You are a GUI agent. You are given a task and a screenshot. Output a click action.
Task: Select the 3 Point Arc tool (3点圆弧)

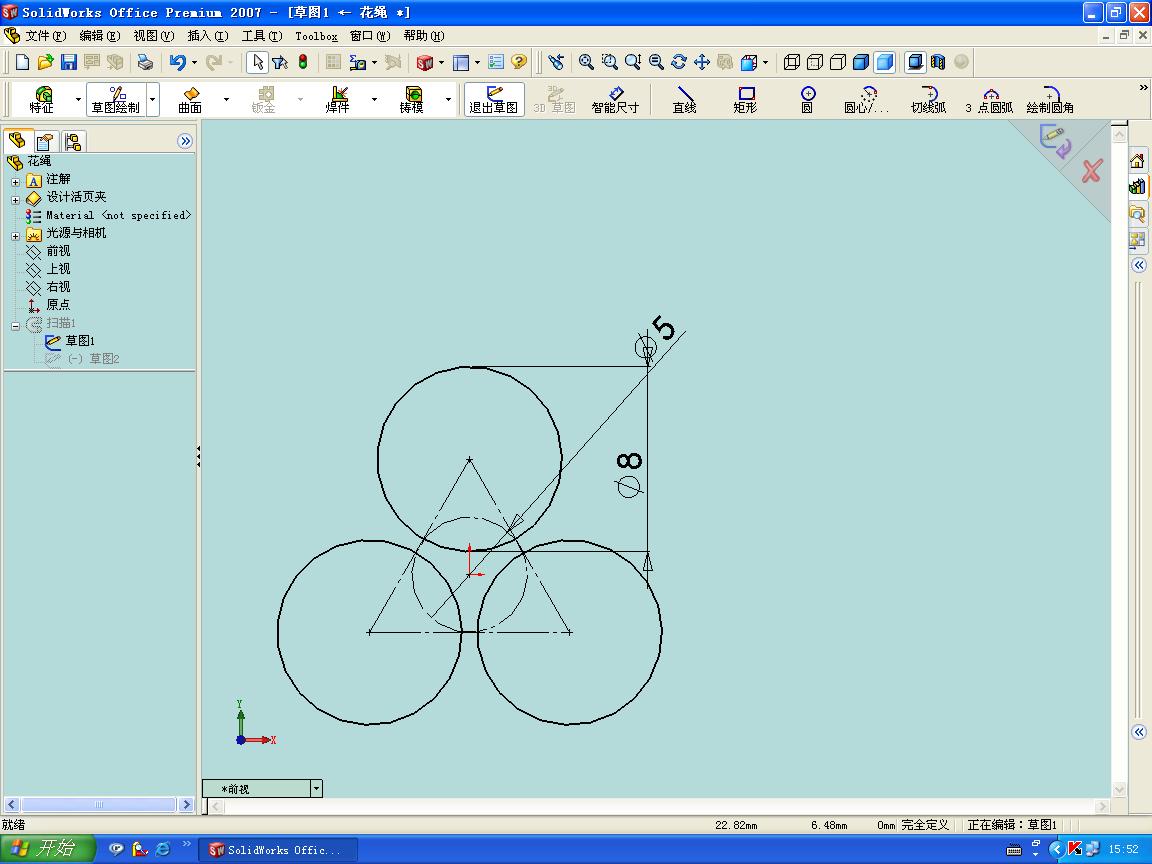990,99
